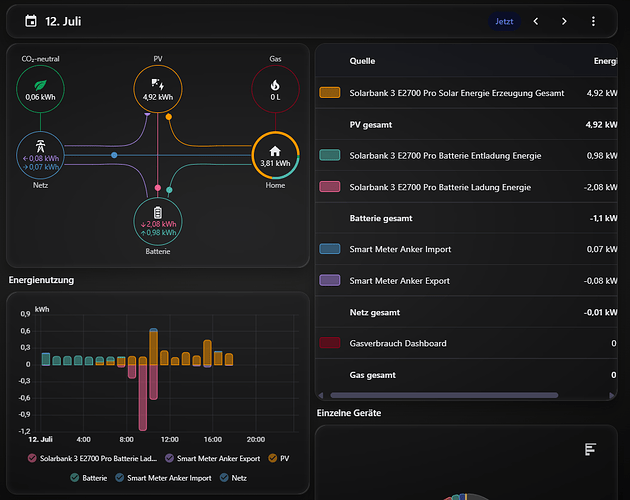Click the tallest orange PV bar in chart
Screen dimensions: 630x500
point(153,347)
